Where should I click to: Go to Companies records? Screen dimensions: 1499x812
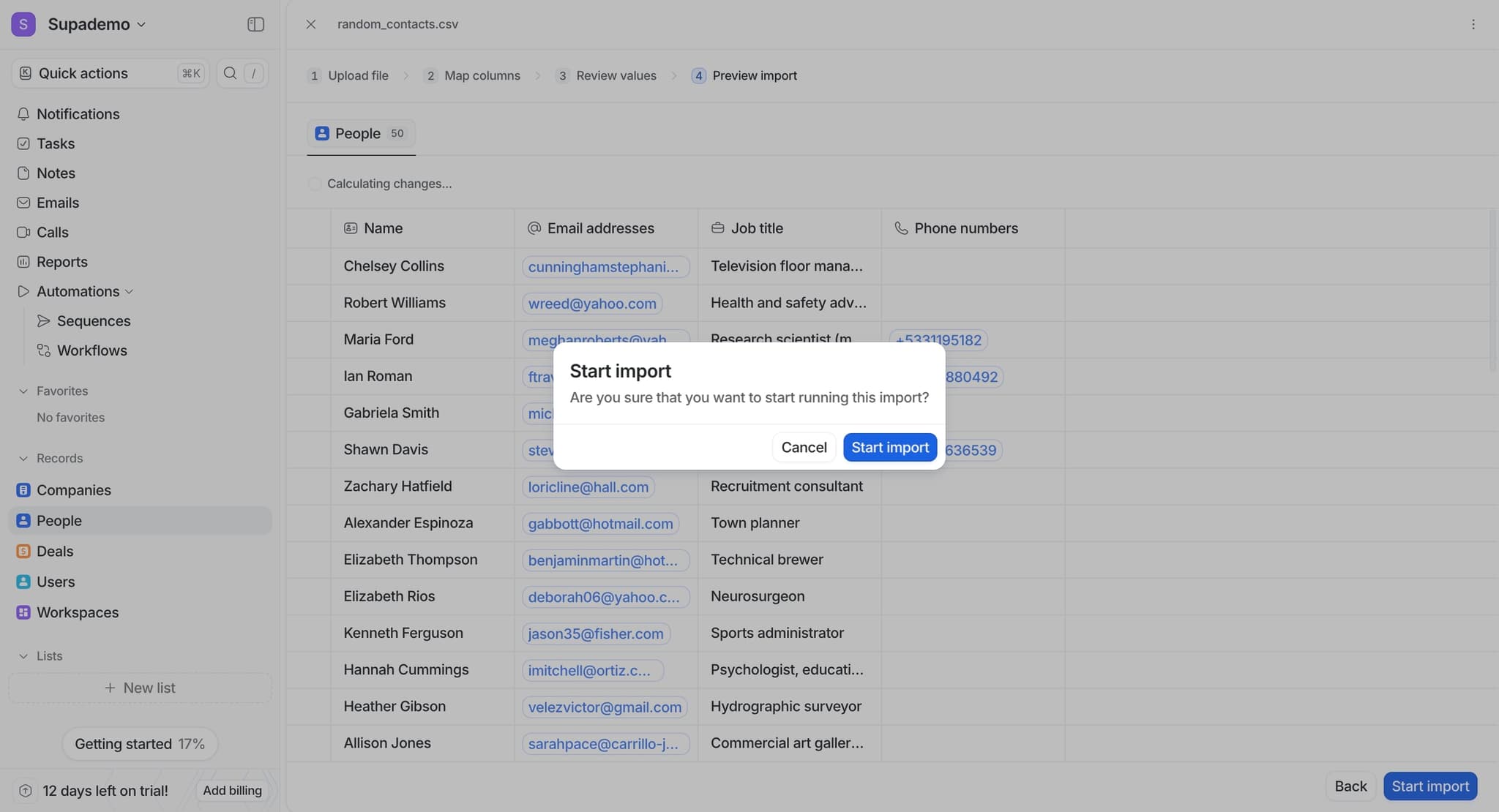[x=73, y=490]
